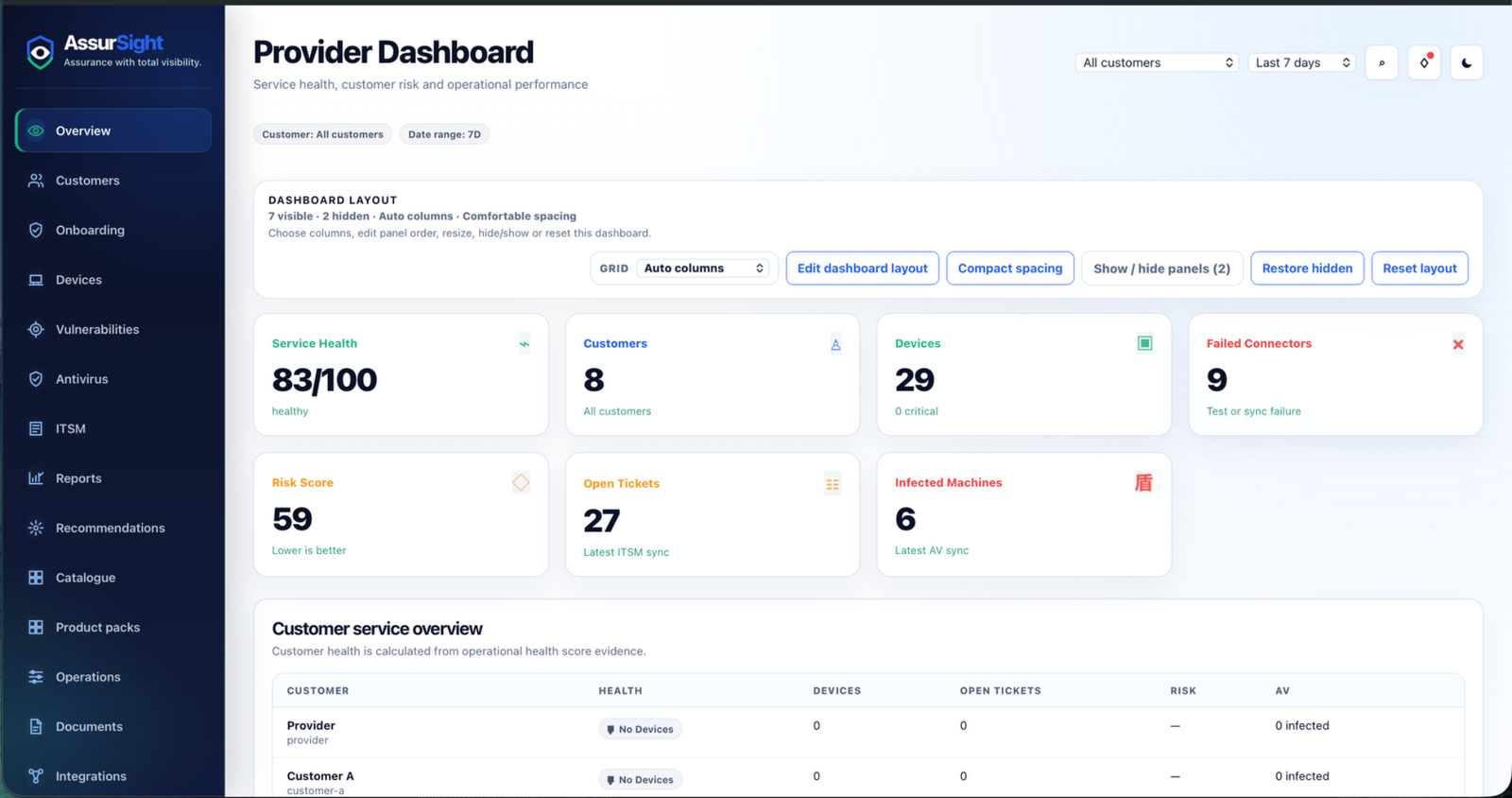
Task: Click the Recommendations sparkle icon in sidebar
Action: [x=36, y=528]
